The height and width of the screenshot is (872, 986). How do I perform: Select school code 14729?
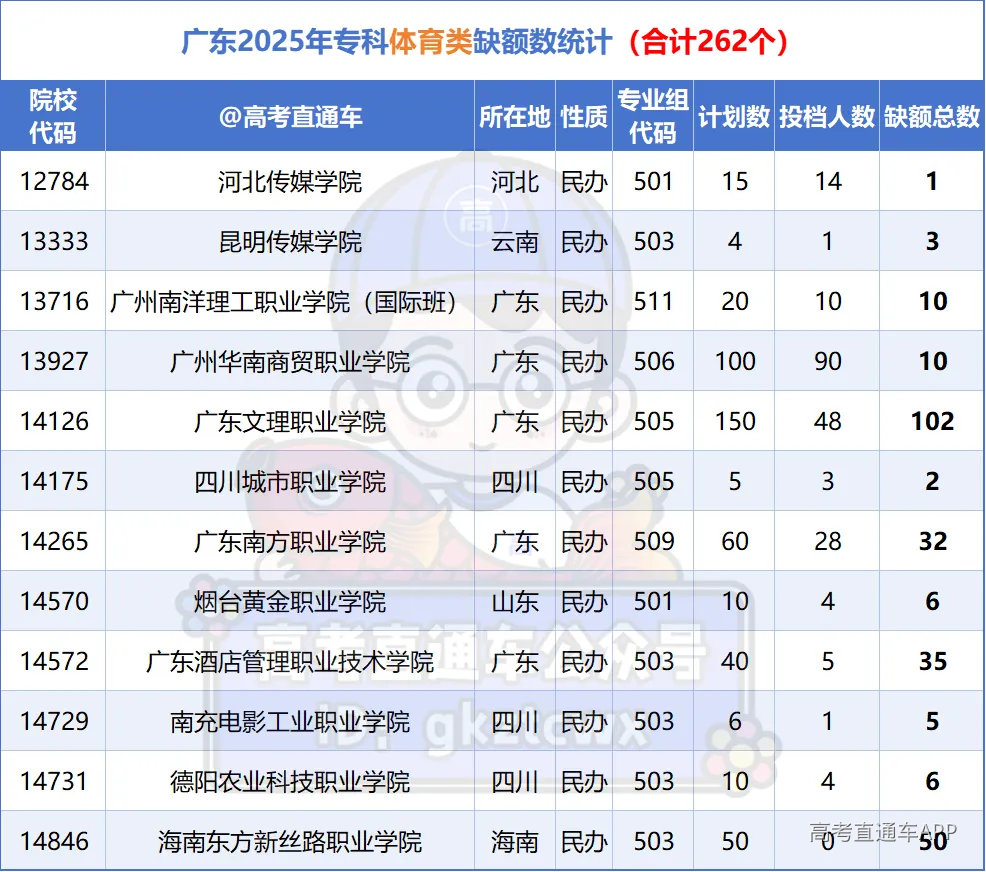(54, 722)
